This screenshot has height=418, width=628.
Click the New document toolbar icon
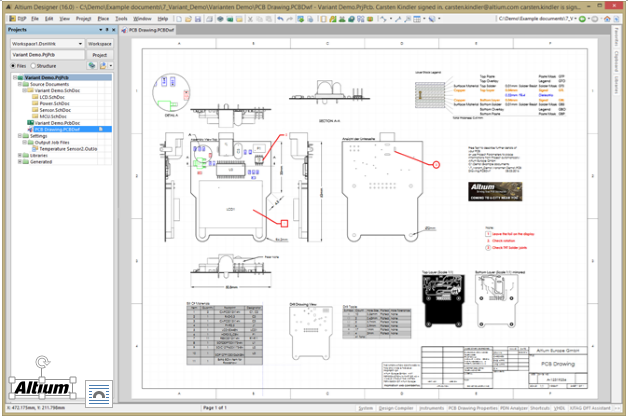[179, 19]
